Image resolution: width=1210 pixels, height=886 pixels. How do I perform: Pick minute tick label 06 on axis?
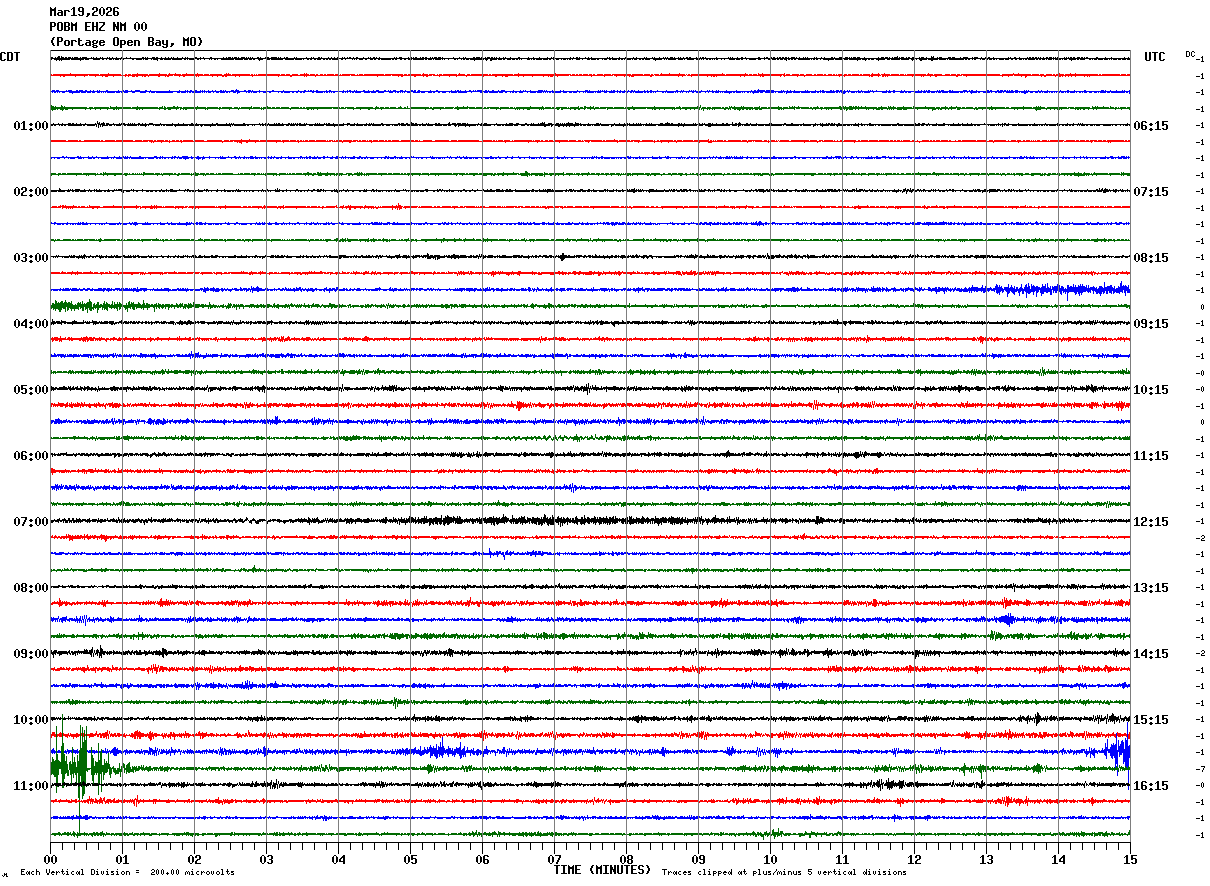click(482, 859)
